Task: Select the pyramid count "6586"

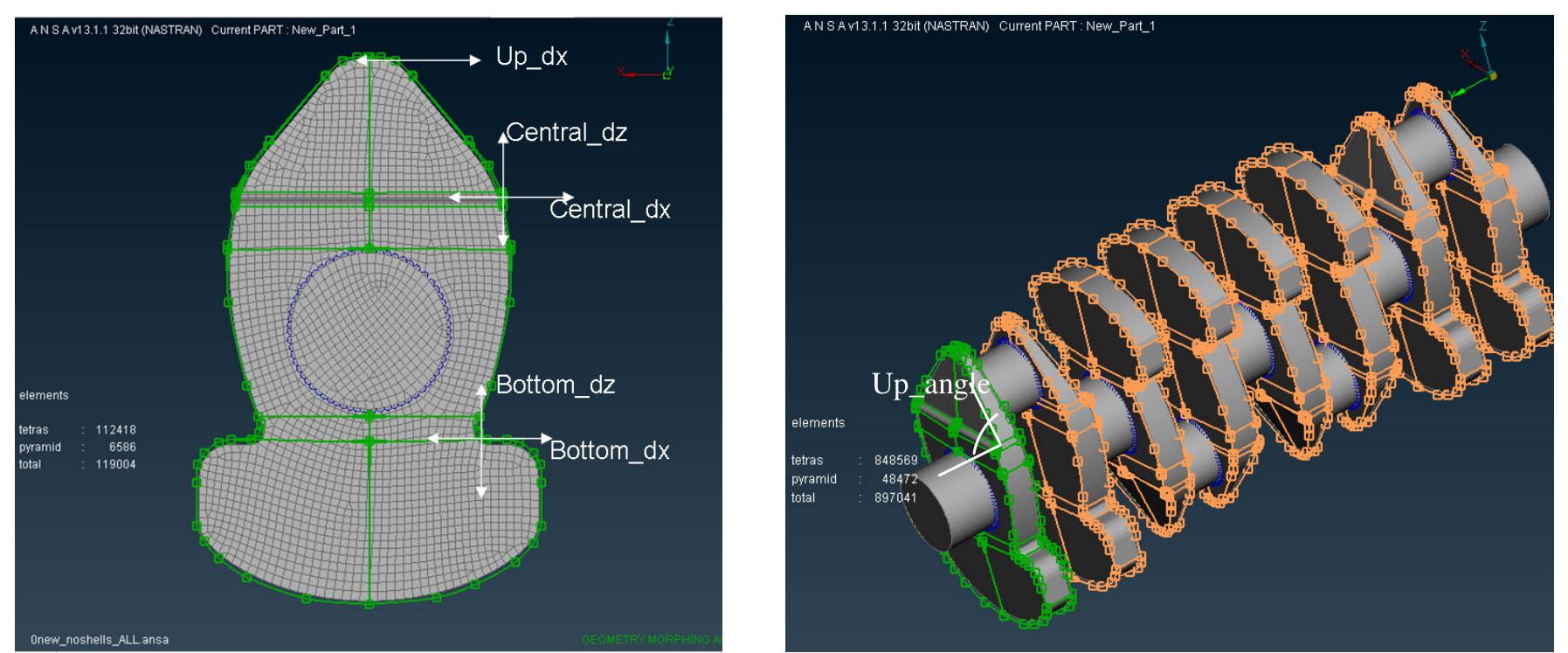Action: 122,448
